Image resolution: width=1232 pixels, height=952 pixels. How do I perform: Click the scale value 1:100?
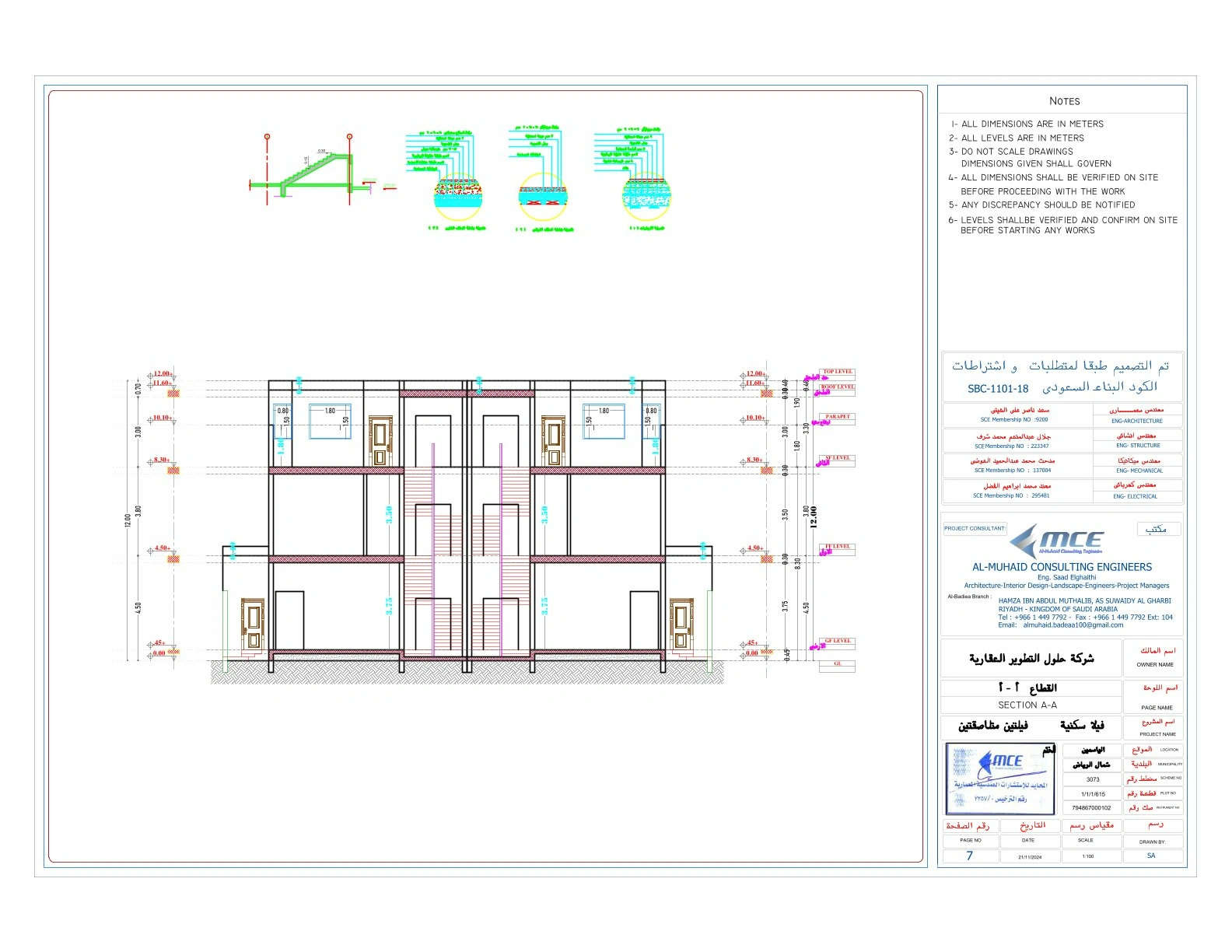(1087, 856)
